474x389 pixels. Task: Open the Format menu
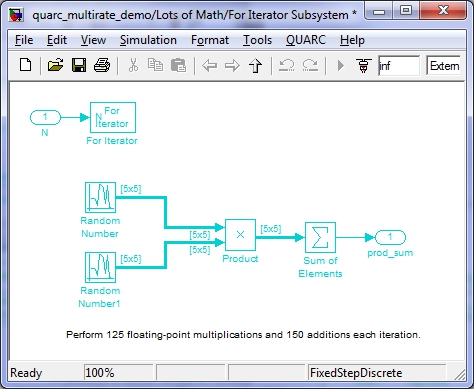click(210, 40)
